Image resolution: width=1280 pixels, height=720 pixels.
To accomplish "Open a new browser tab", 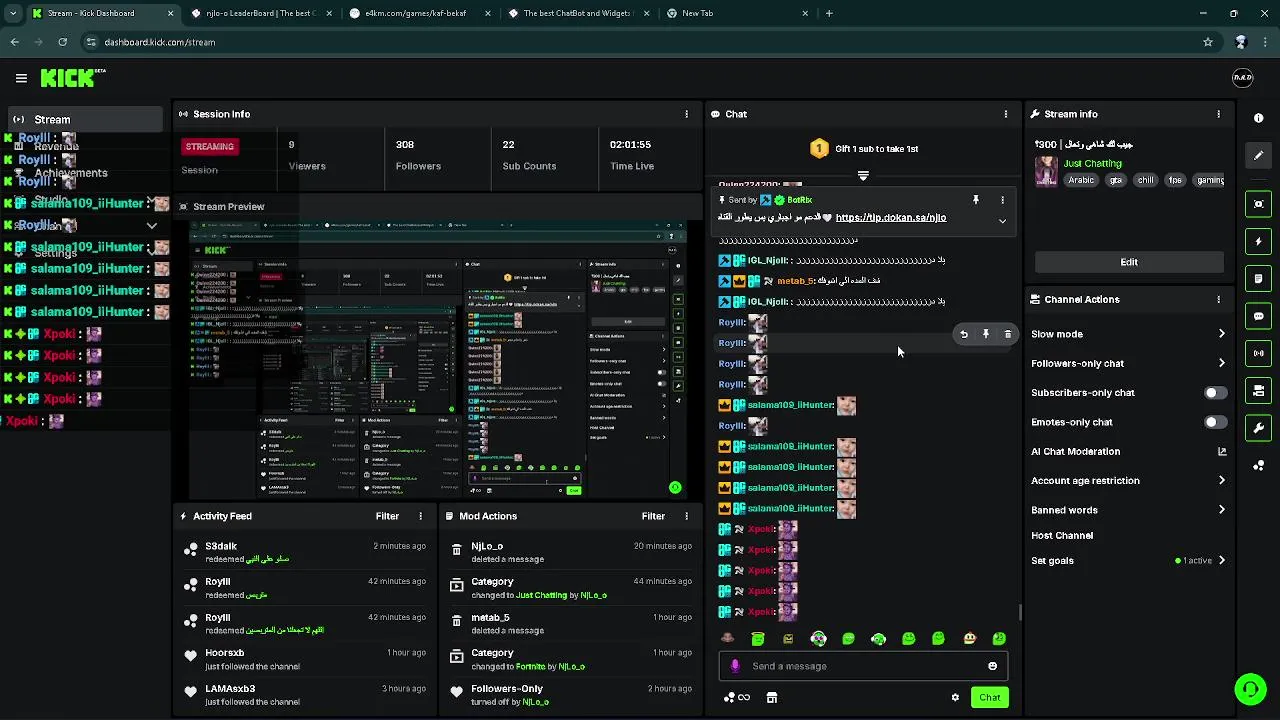I will (x=829, y=13).
